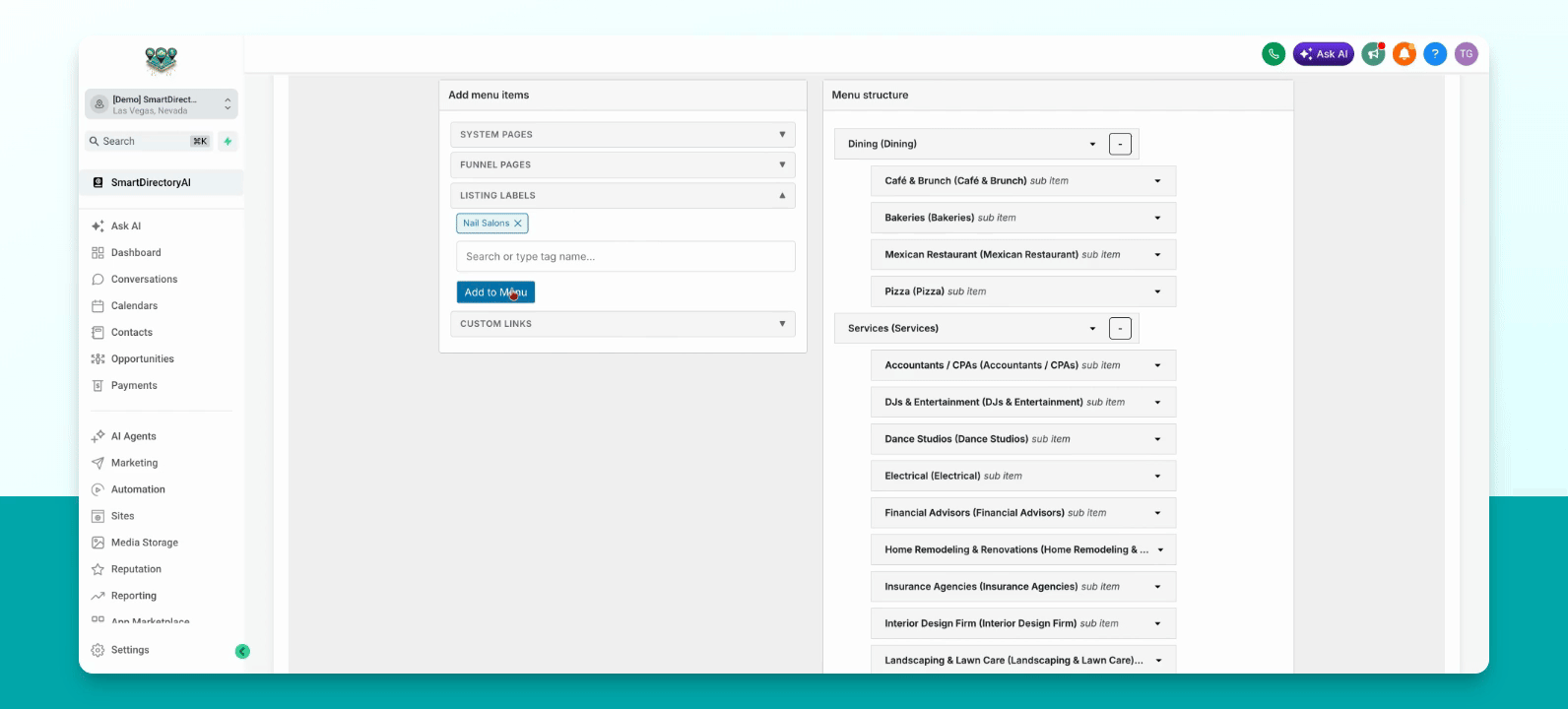
Task: Expand the Café & Brunch sub item arrow
Action: pyautogui.click(x=1157, y=181)
